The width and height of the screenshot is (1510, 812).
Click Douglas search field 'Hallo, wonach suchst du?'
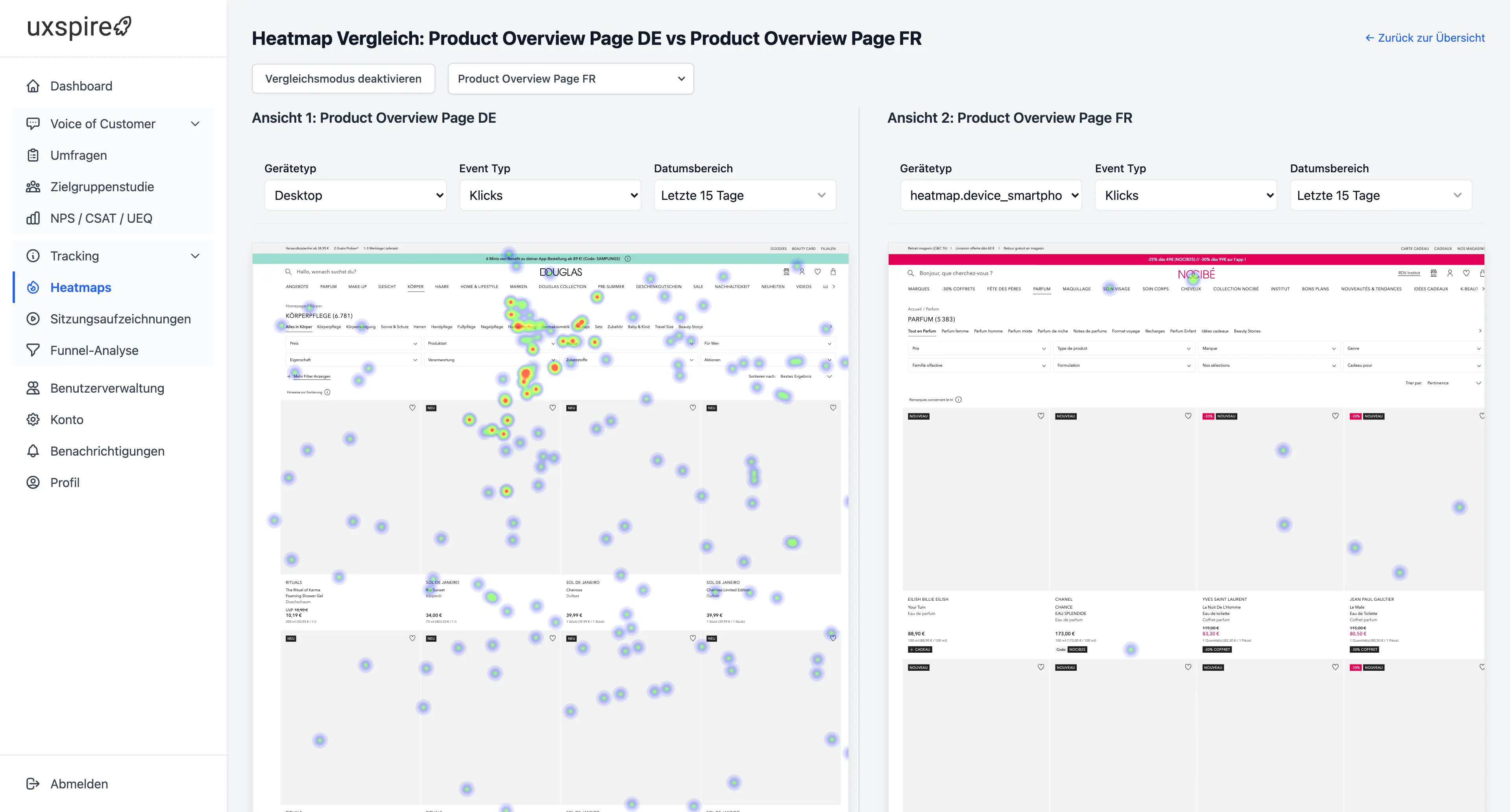327,272
